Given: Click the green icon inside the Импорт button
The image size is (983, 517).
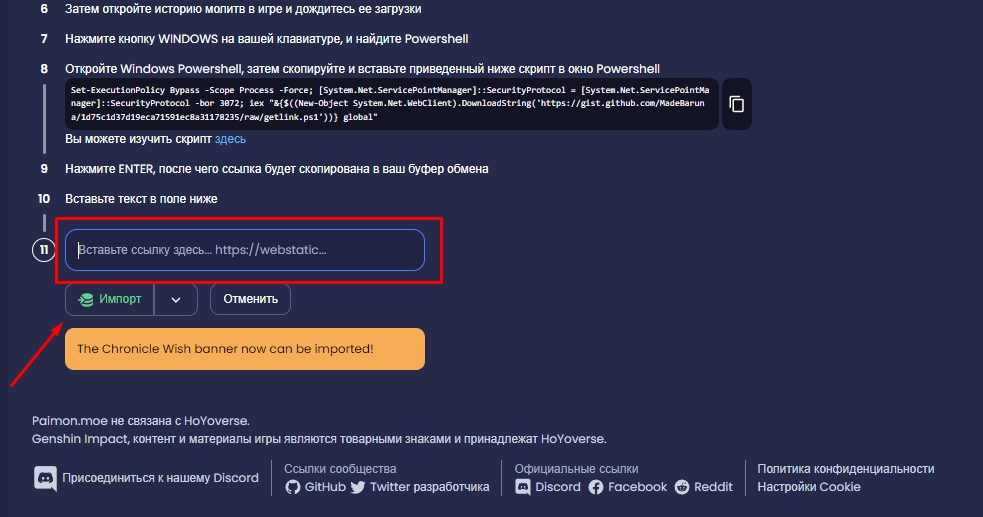Looking at the screenshot, I should coord(87,299).
